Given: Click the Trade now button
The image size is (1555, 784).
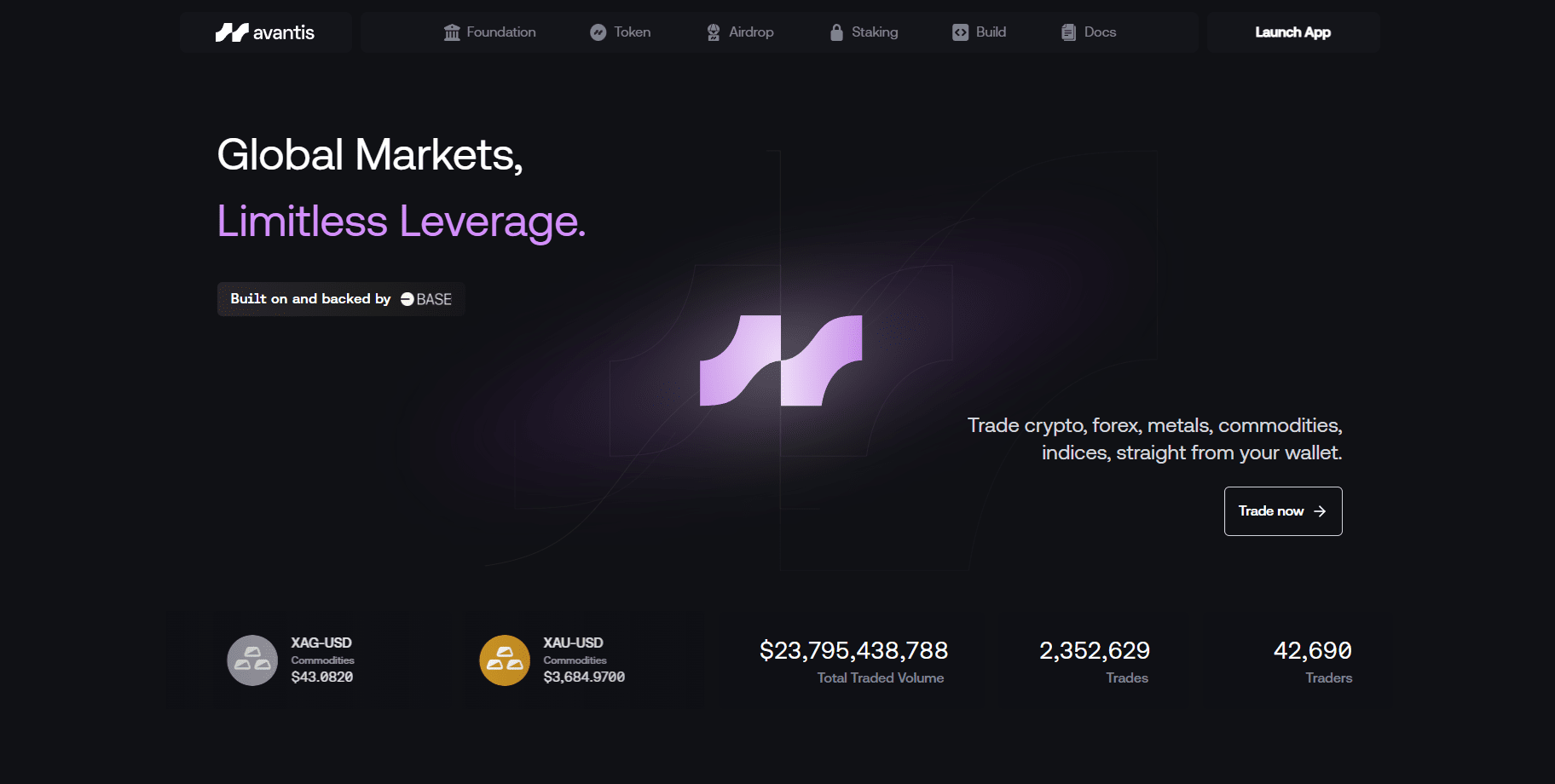Looking at the screenshot, I should pos(1283,511).
